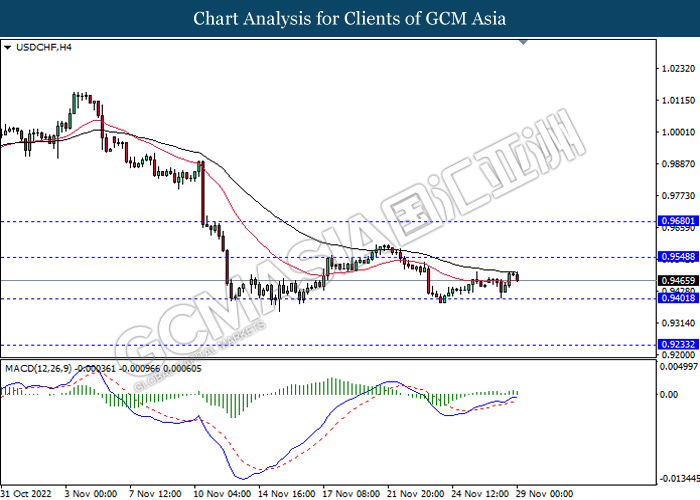Click the 17 Nov 08:00 time label
Screen dimensions: 700x500
coord(351,494)
